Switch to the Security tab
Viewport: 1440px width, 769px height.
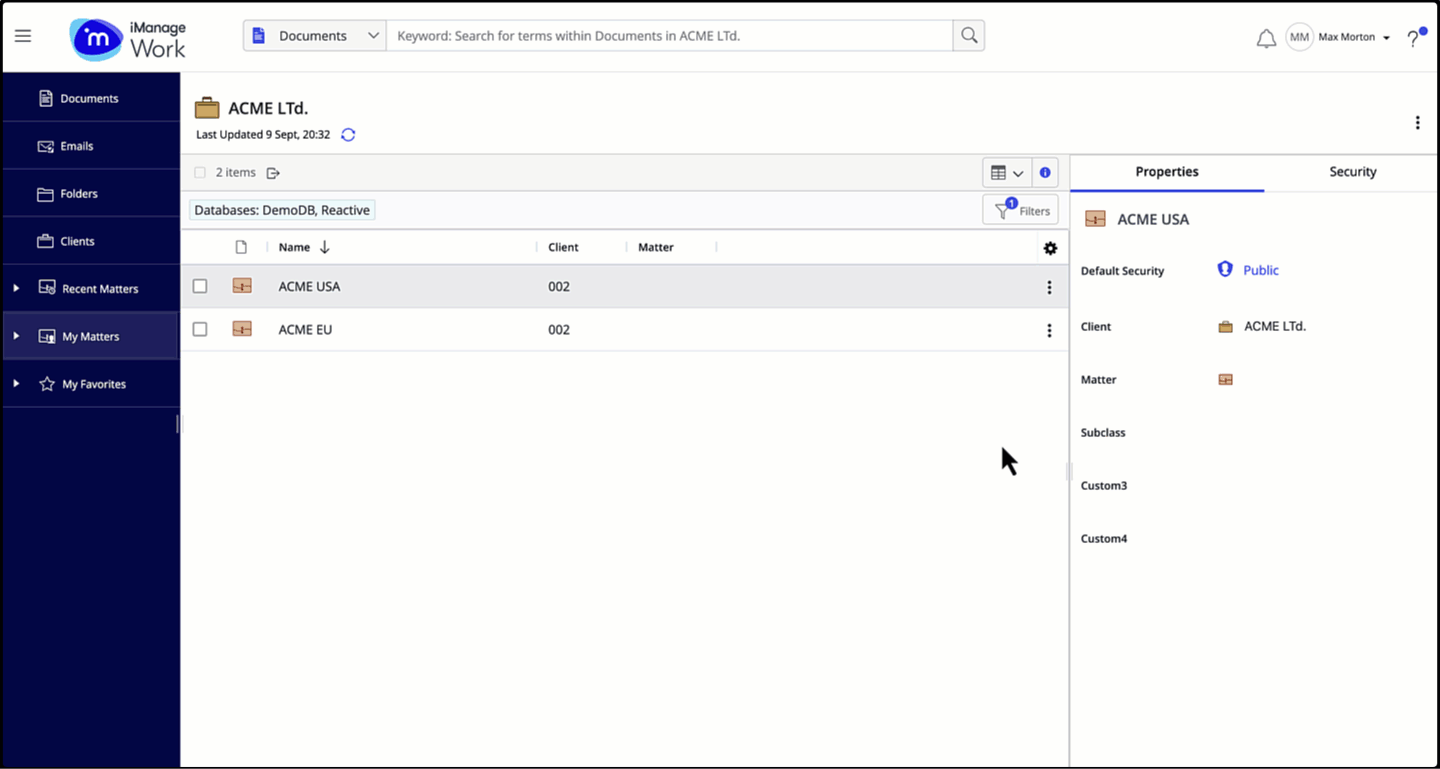1352,171
